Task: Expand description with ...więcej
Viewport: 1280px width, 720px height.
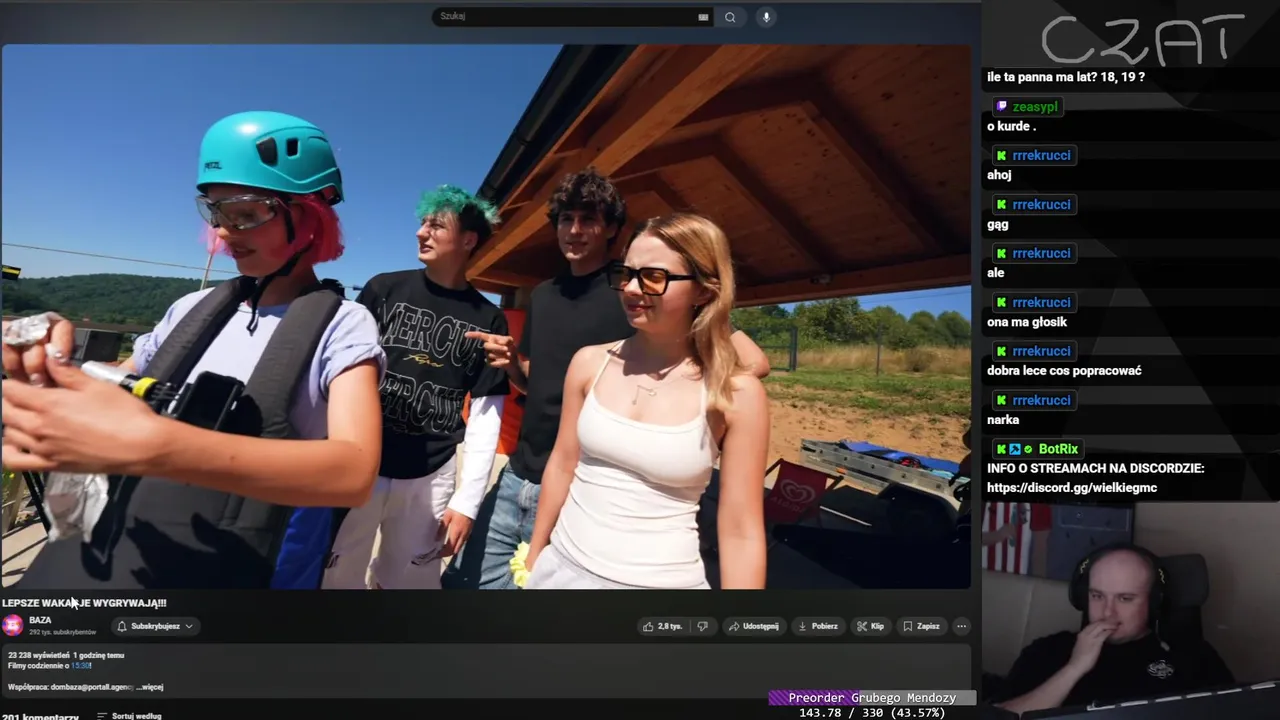Action: tap(150, 687)
